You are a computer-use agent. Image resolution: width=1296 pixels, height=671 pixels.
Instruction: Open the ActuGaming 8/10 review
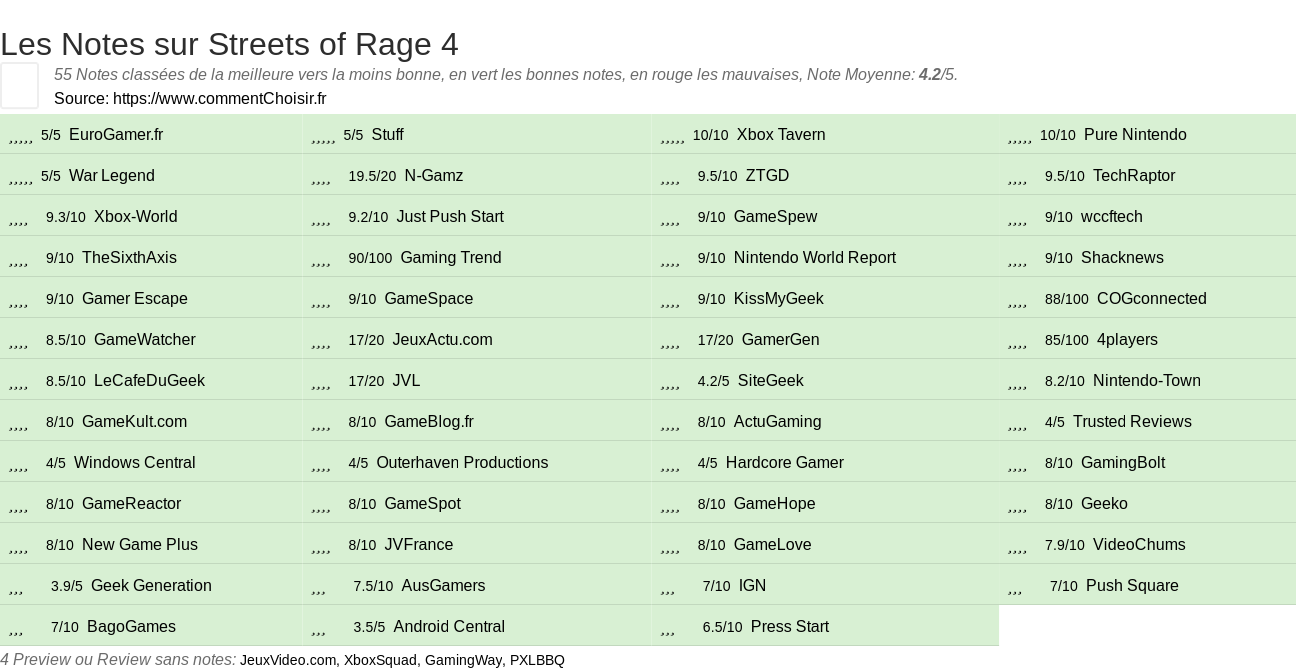coord(824,421)
